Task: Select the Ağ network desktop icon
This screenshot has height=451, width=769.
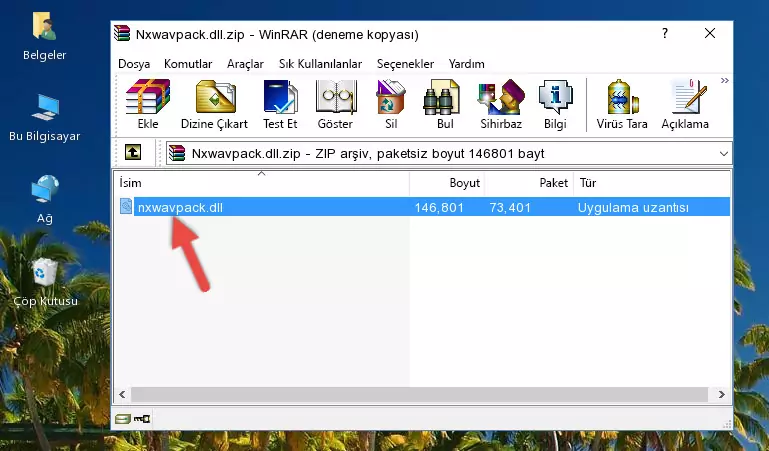Action: 45,189
